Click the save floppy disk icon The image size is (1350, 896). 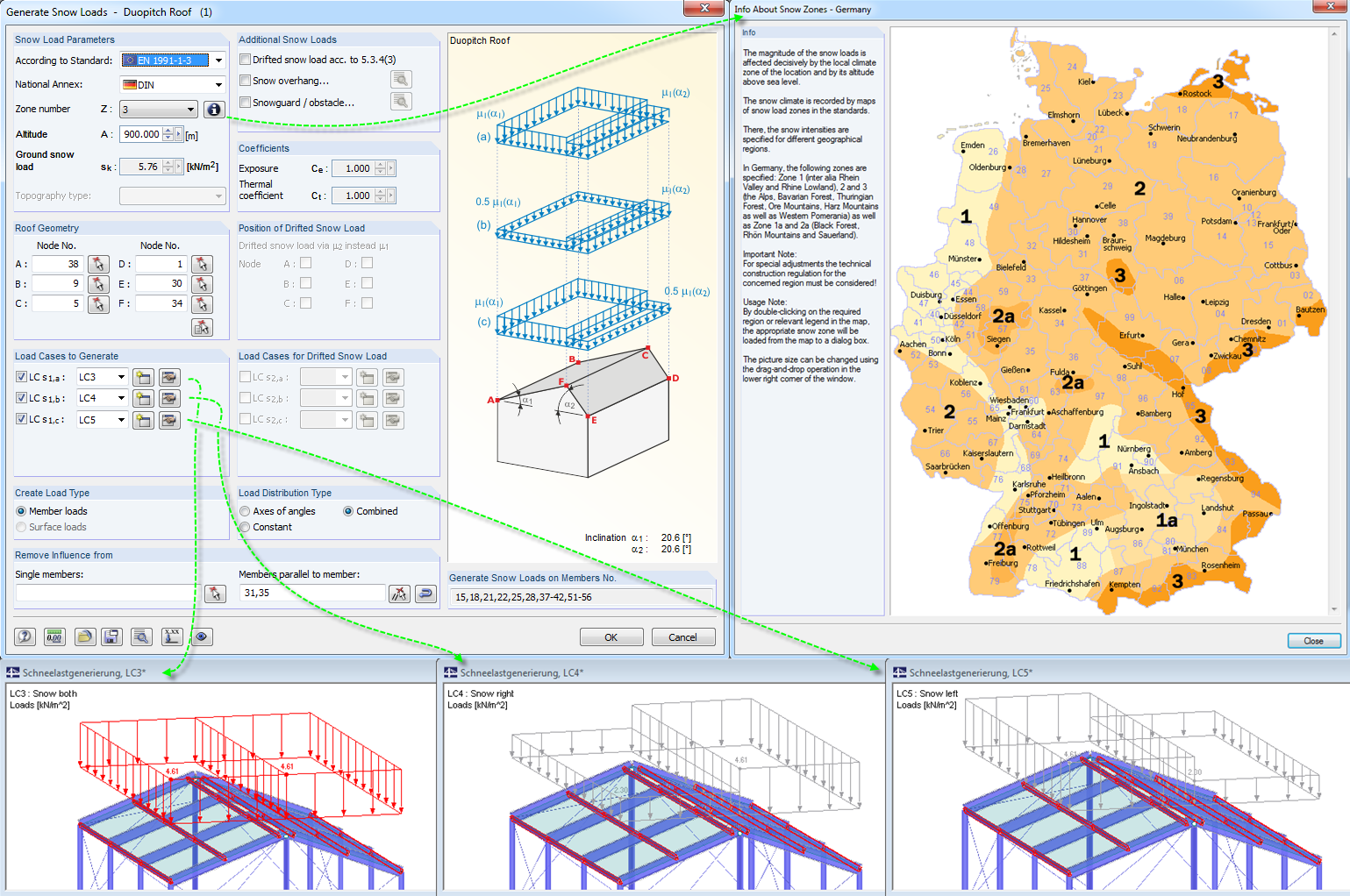(x=111, y=637)
